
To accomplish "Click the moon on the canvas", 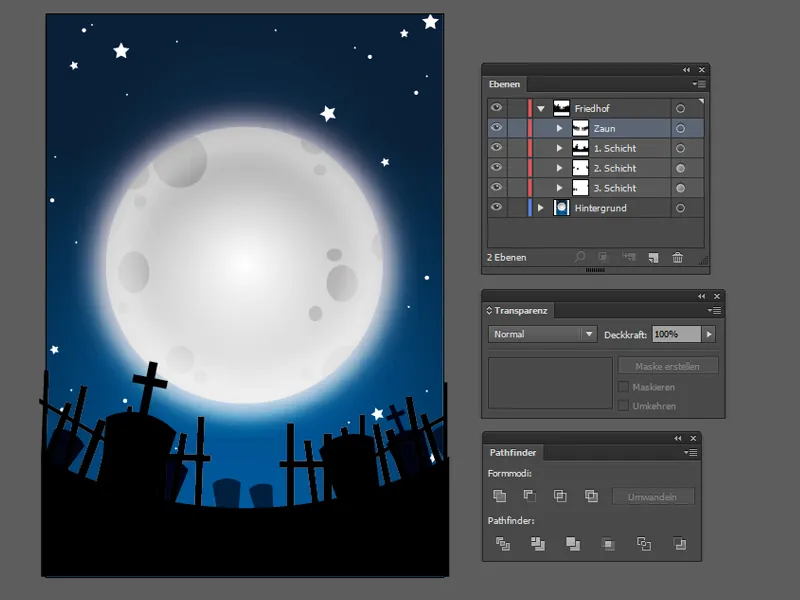I will coord(244,265).
